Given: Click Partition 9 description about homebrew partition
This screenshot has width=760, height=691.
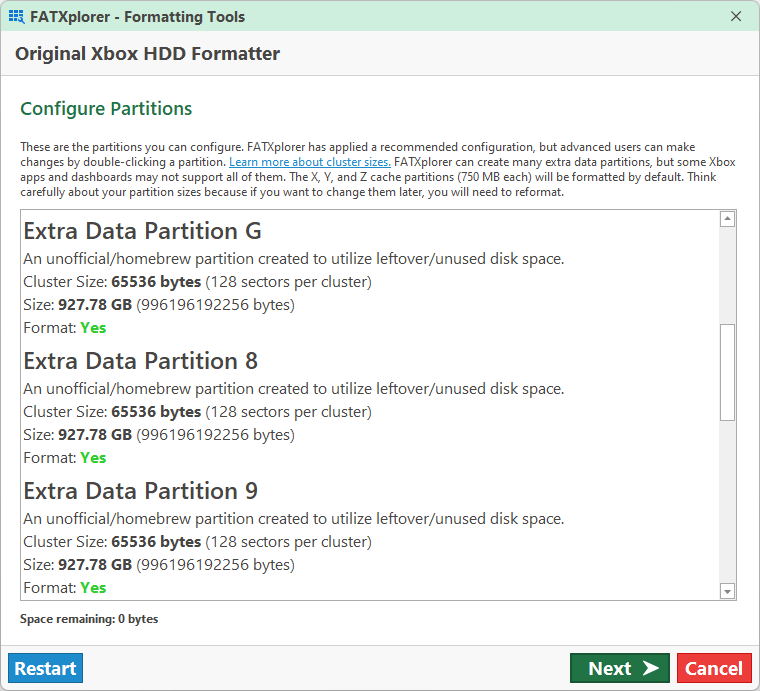Looking at the screenshot, I should (x=294, y=518).
